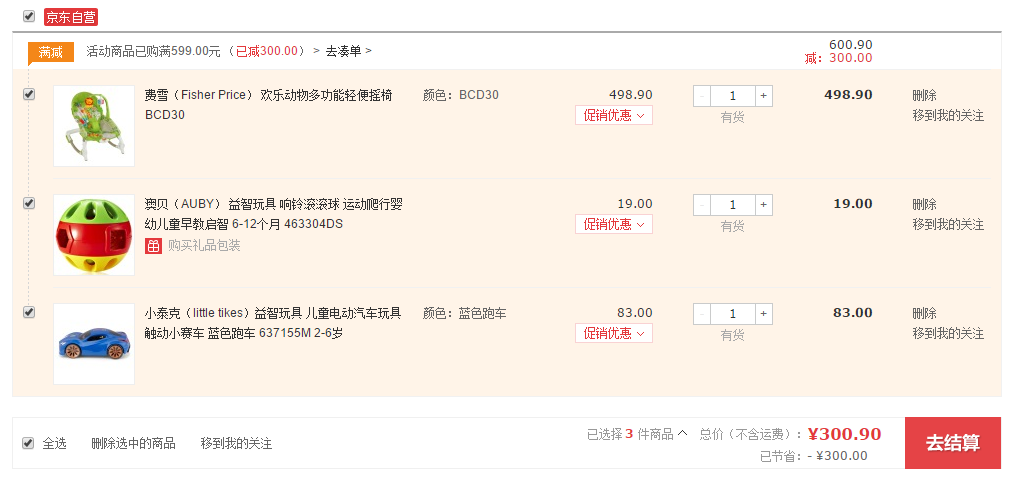
Task: Click the orange 满减 promotion tag
Action: pyautogui.click(x=50, y=52)
